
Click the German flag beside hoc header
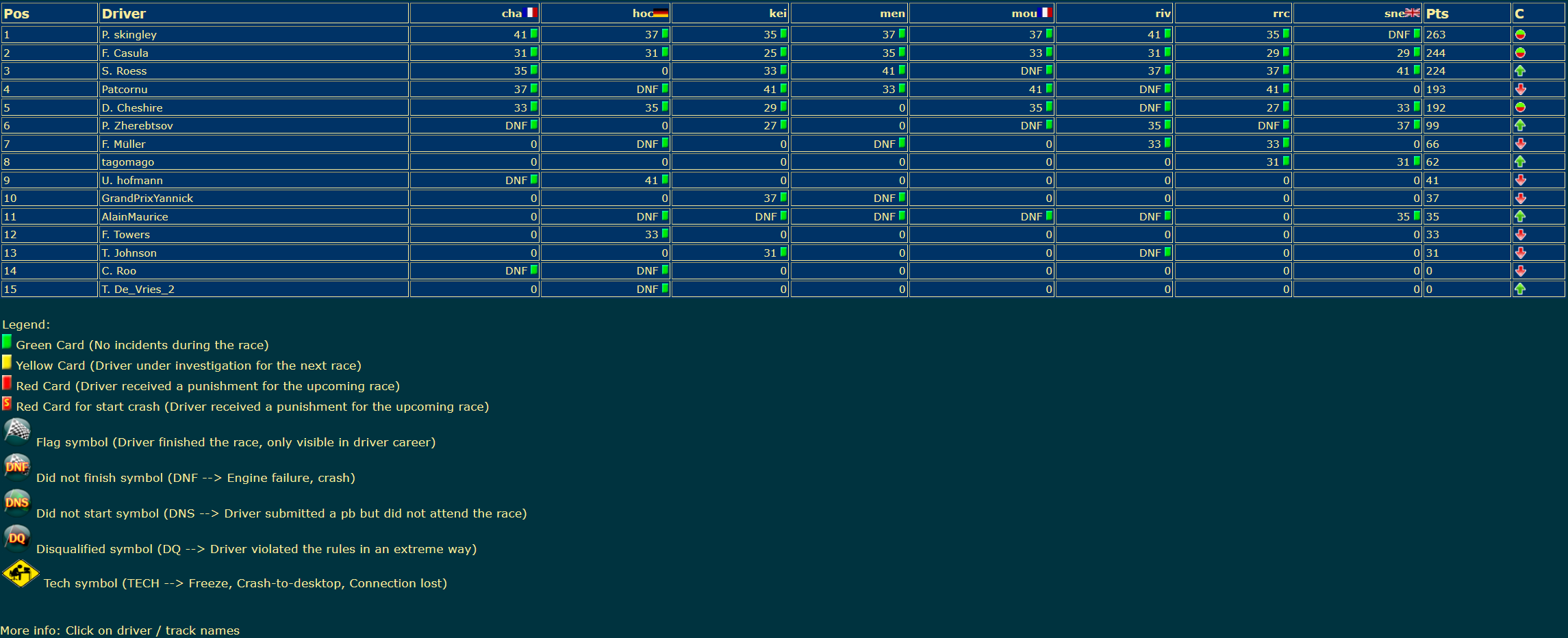(x=660, y=12)
